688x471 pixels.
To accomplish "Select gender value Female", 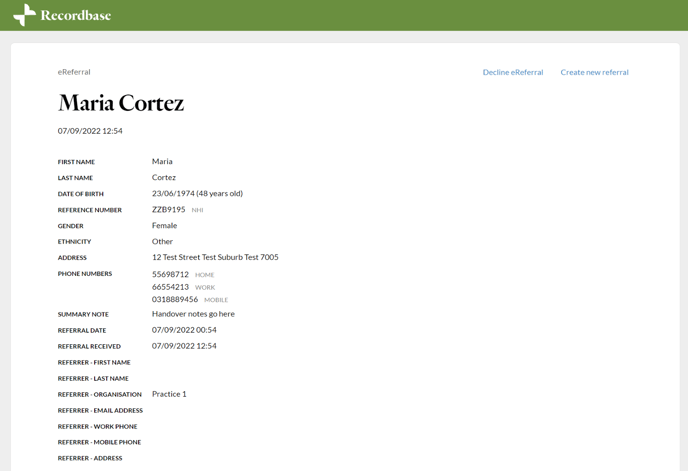I will (x=165, y=226).
